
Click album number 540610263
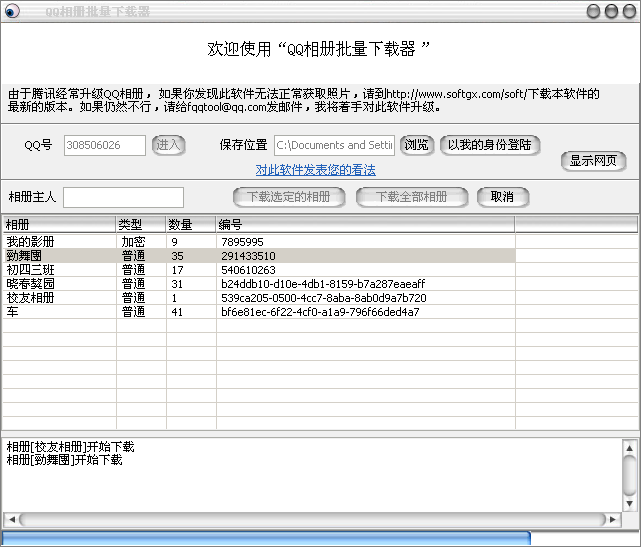click(x=249, y=270)
